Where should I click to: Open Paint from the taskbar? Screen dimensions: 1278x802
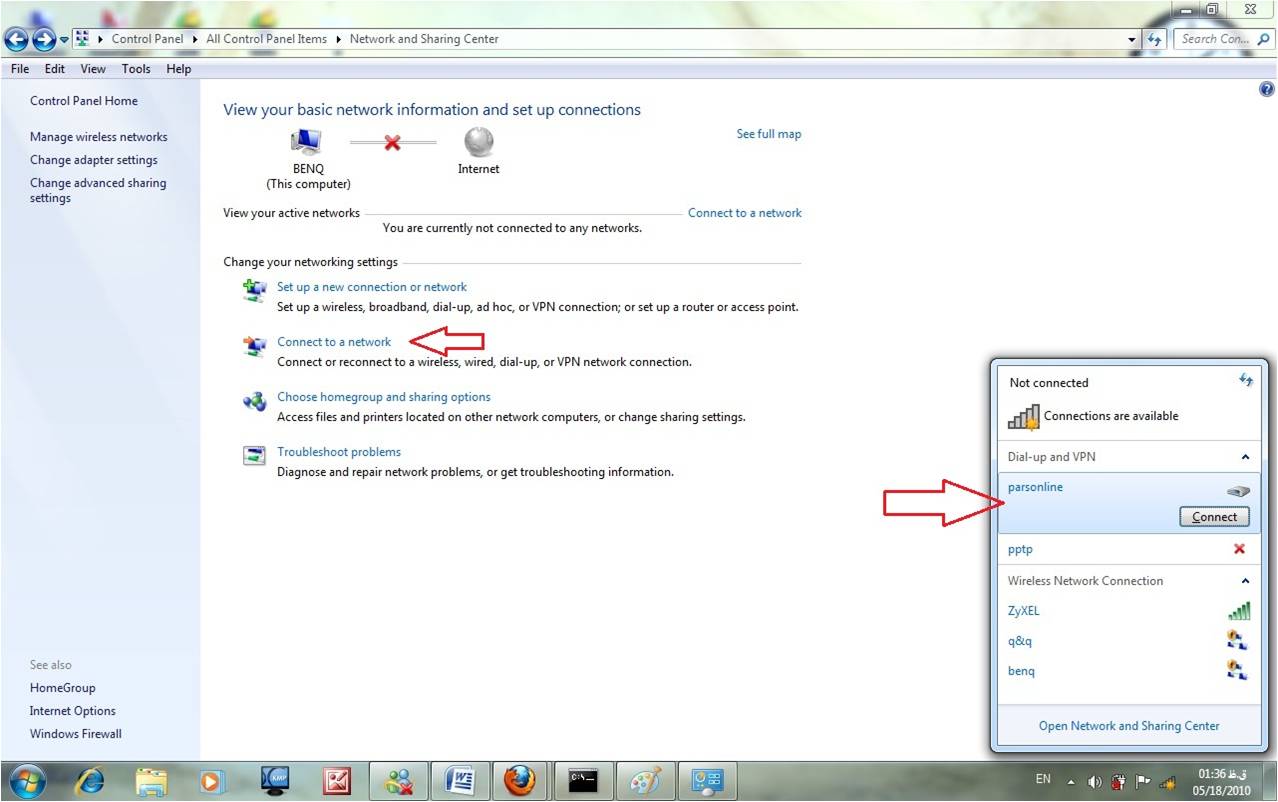point(645,780)
